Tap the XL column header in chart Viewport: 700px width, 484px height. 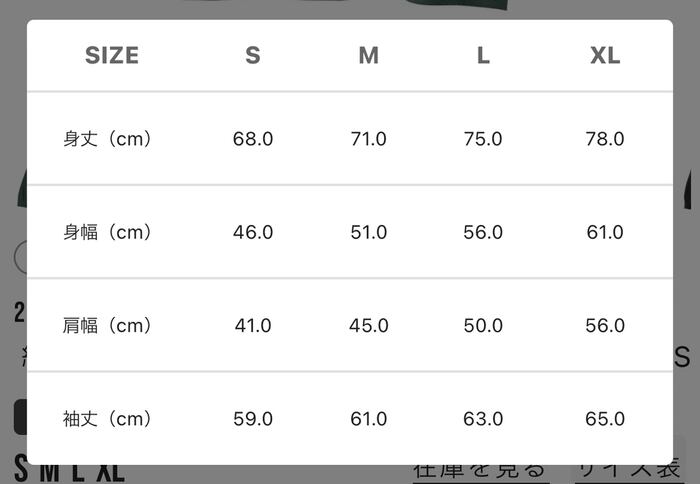pos(605,56)
